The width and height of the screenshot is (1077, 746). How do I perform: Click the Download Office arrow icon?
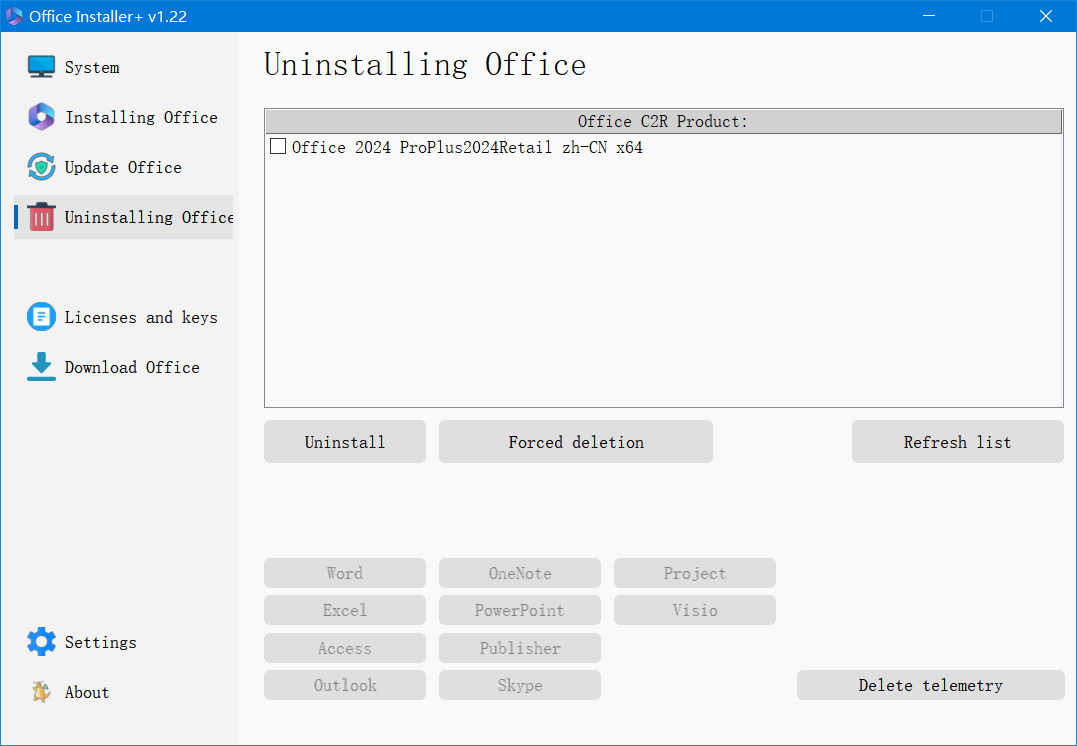(41, 367)
